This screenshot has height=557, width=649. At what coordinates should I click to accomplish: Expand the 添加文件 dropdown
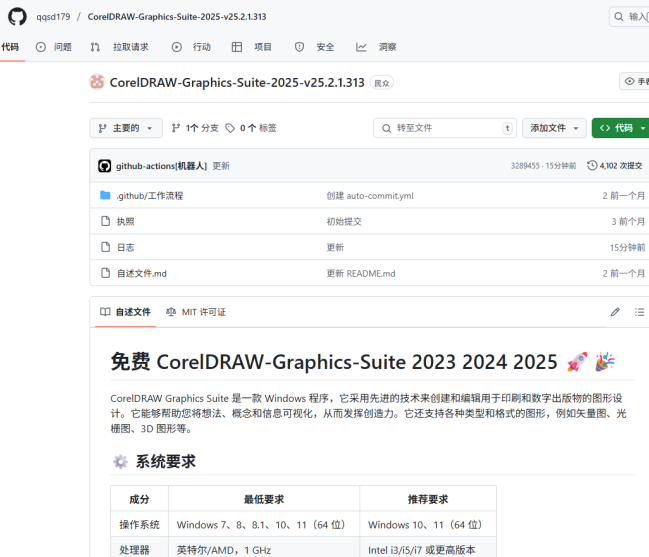(554, 128)
